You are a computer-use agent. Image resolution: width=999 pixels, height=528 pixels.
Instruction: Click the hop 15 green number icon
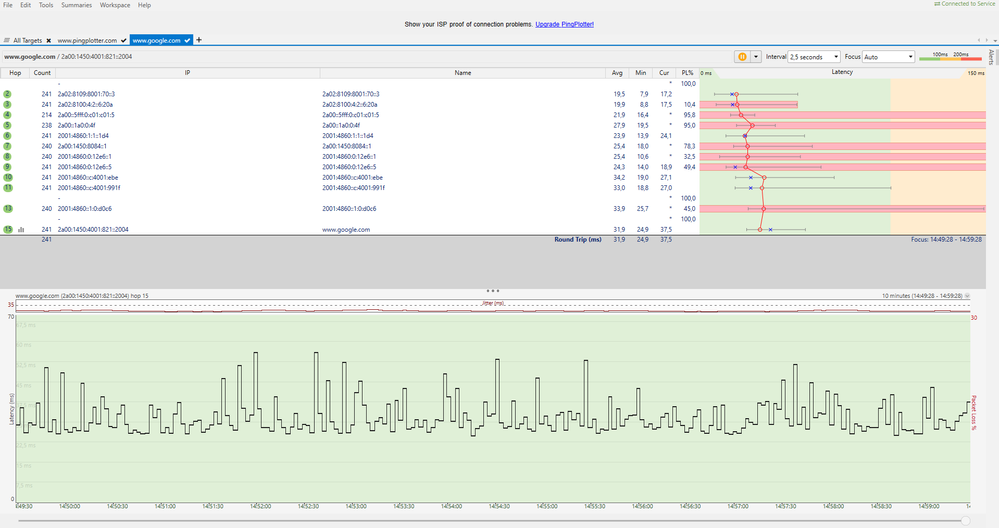pyautogui.click(x=8, y=229)
